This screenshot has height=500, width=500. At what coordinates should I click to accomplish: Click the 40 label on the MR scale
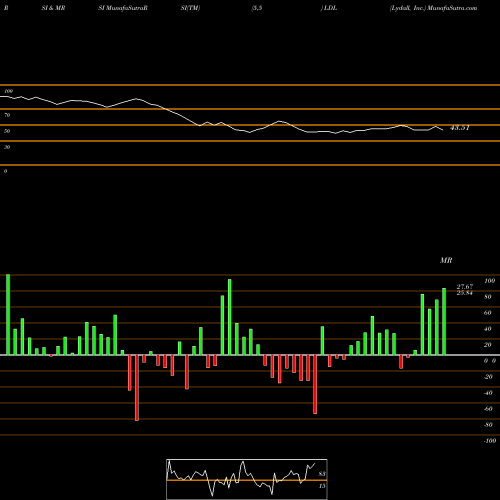487,329
